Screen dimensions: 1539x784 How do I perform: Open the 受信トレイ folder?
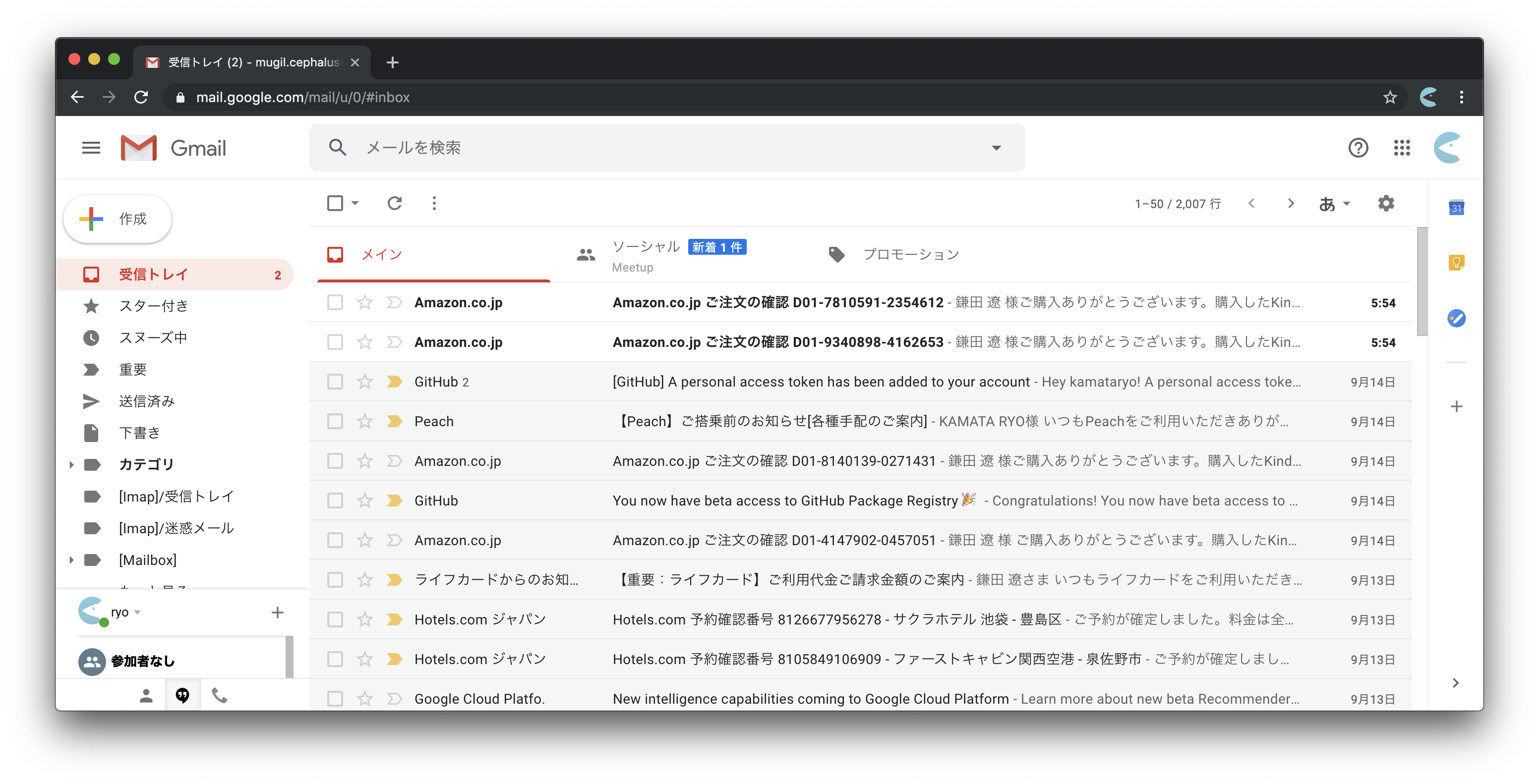(x=175, y=275)
